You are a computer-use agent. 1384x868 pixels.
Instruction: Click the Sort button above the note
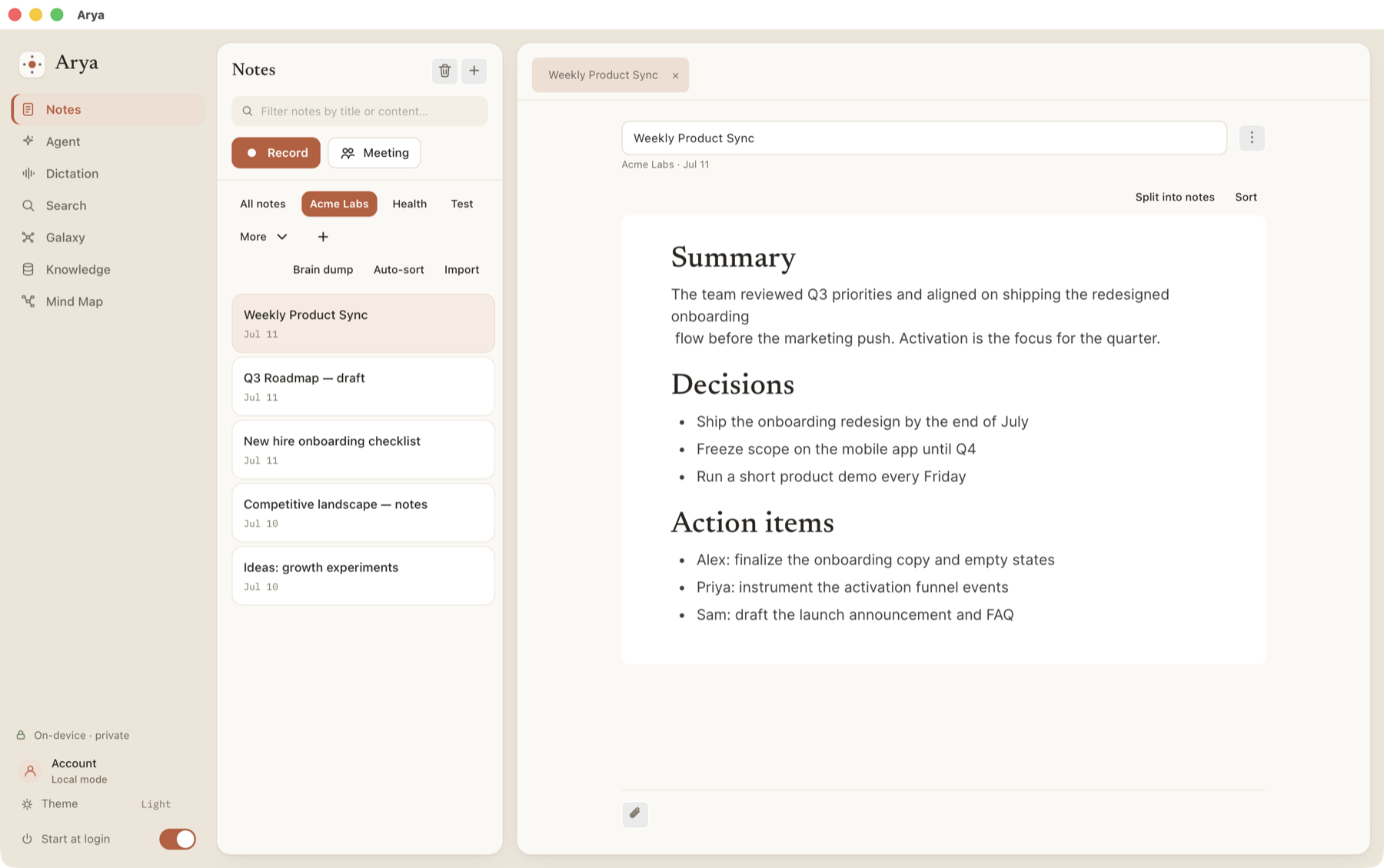click(1246, 198)
